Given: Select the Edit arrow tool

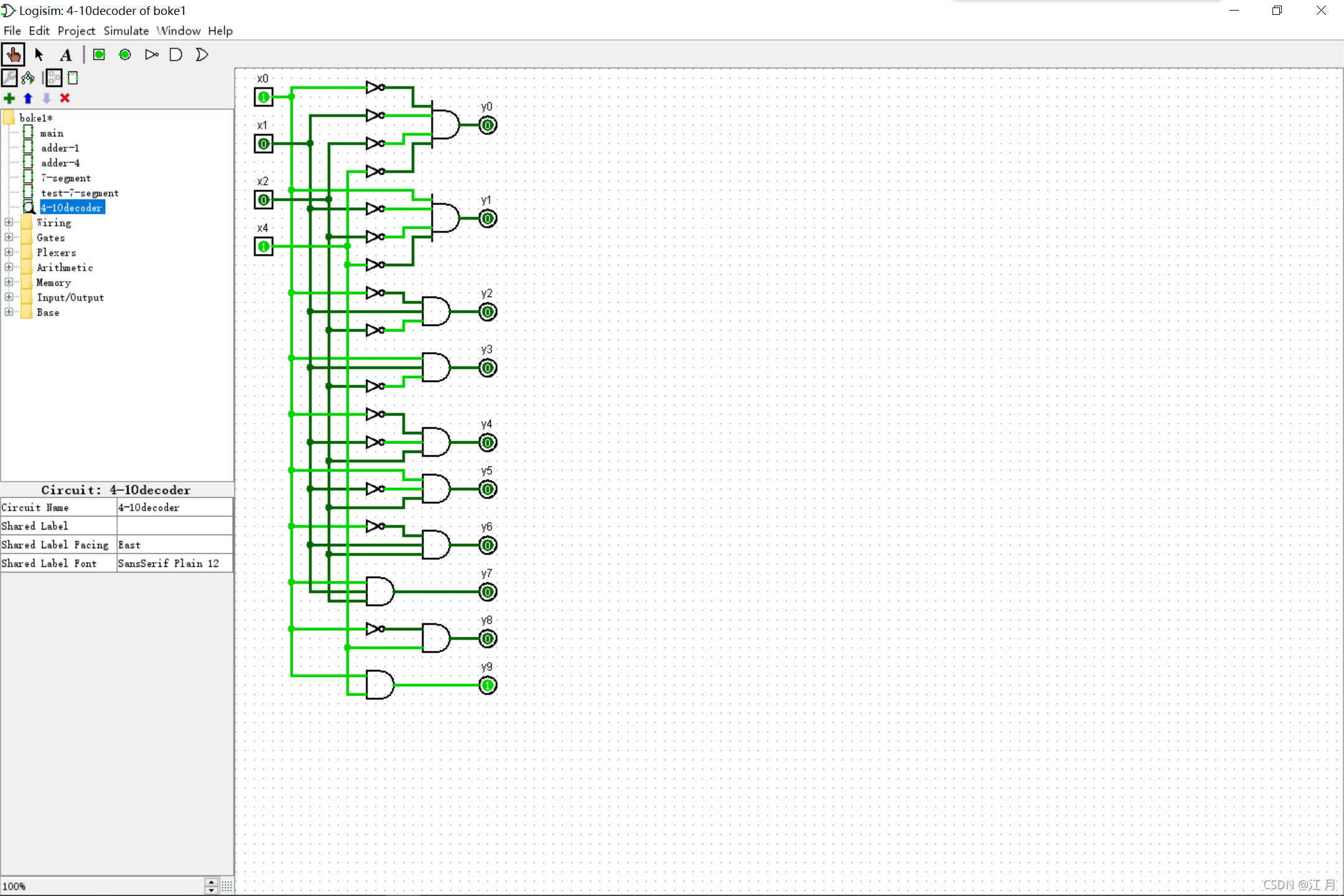Looking at the screenshot, I should [x=39, y=55].
